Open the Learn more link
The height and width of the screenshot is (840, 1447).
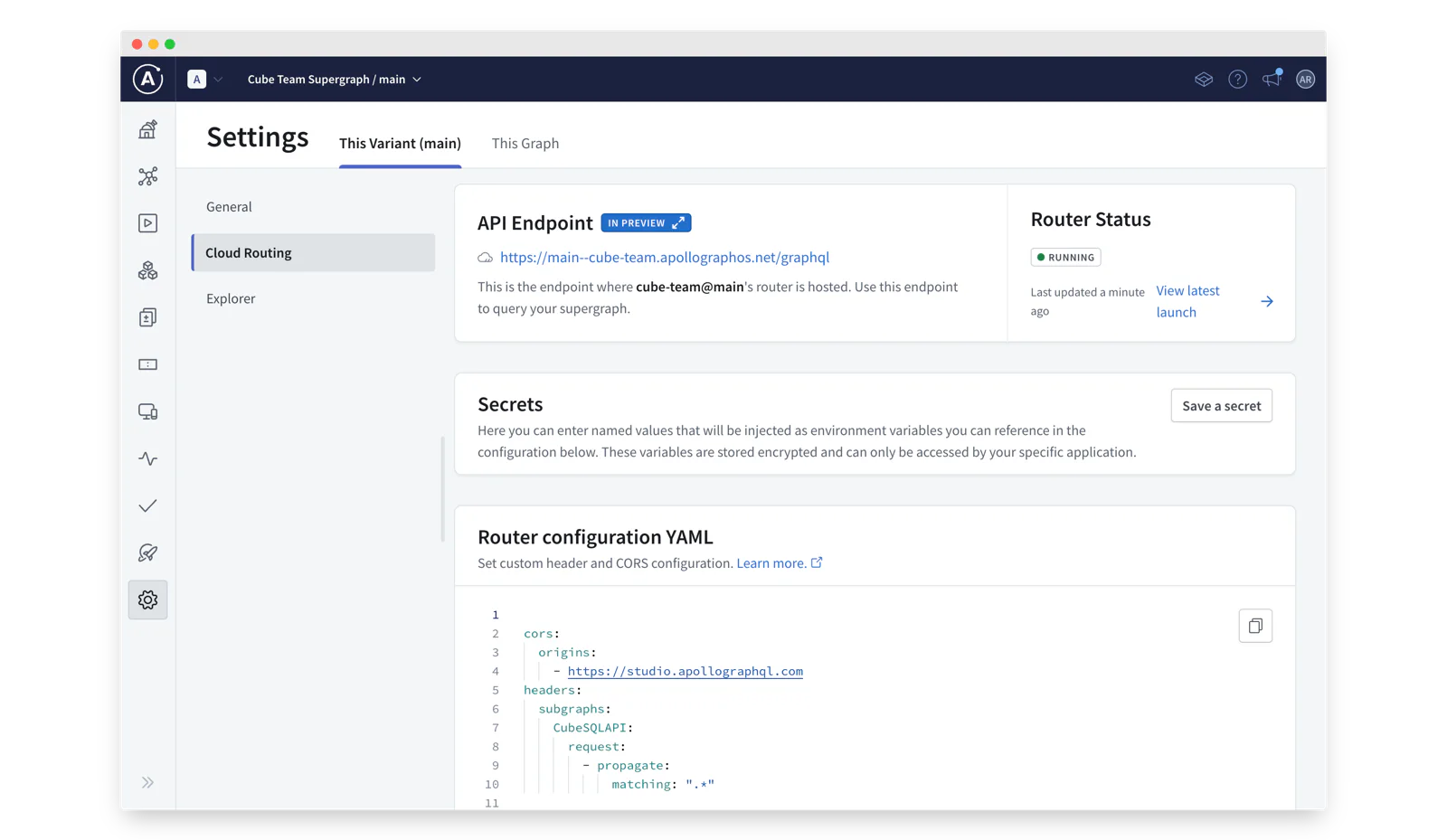coord(771,562)
